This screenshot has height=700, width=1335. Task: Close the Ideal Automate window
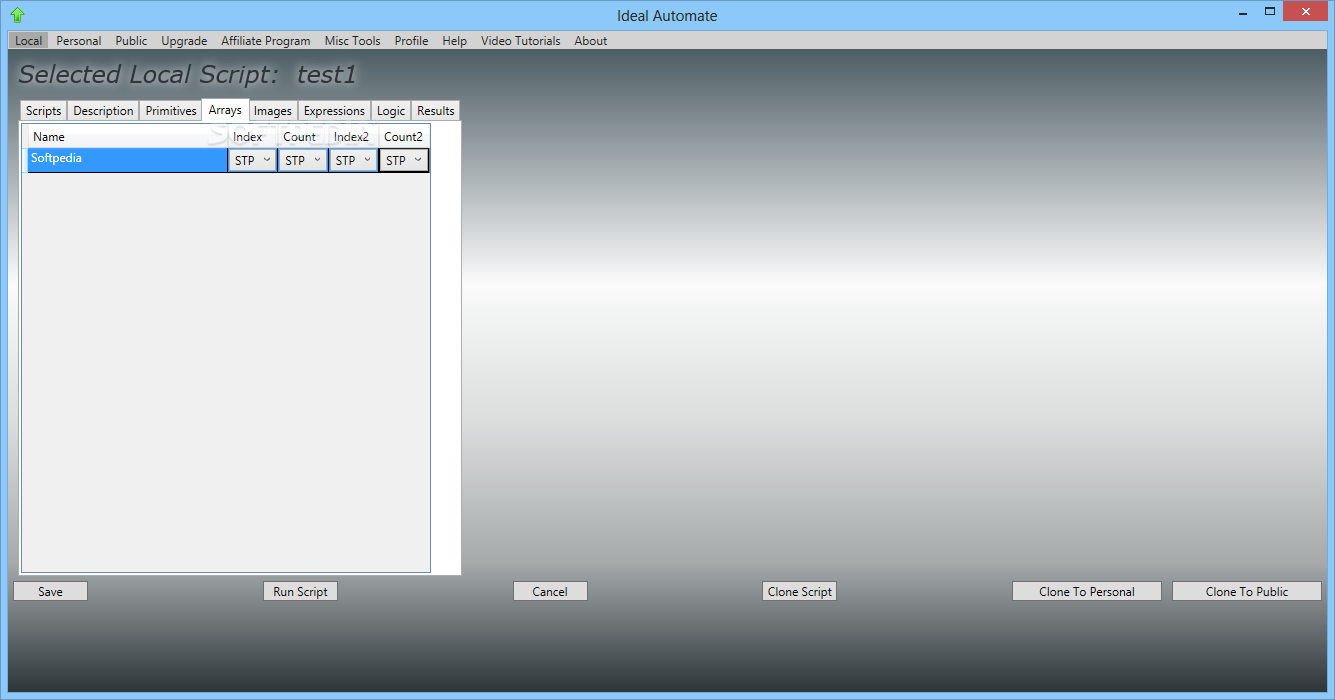[1306, 11]
